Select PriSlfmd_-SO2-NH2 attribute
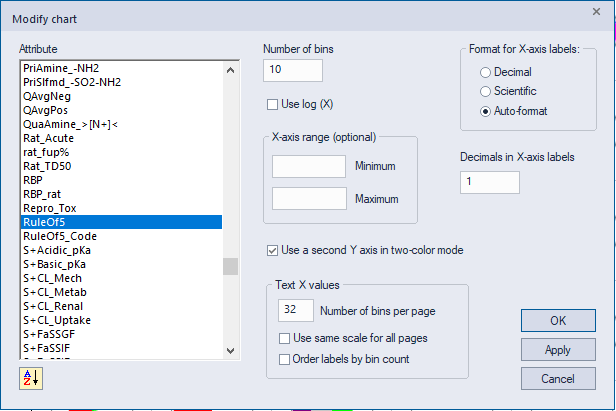Image resolution: width=616 pixels, height=411 pixels. (121, 82)
